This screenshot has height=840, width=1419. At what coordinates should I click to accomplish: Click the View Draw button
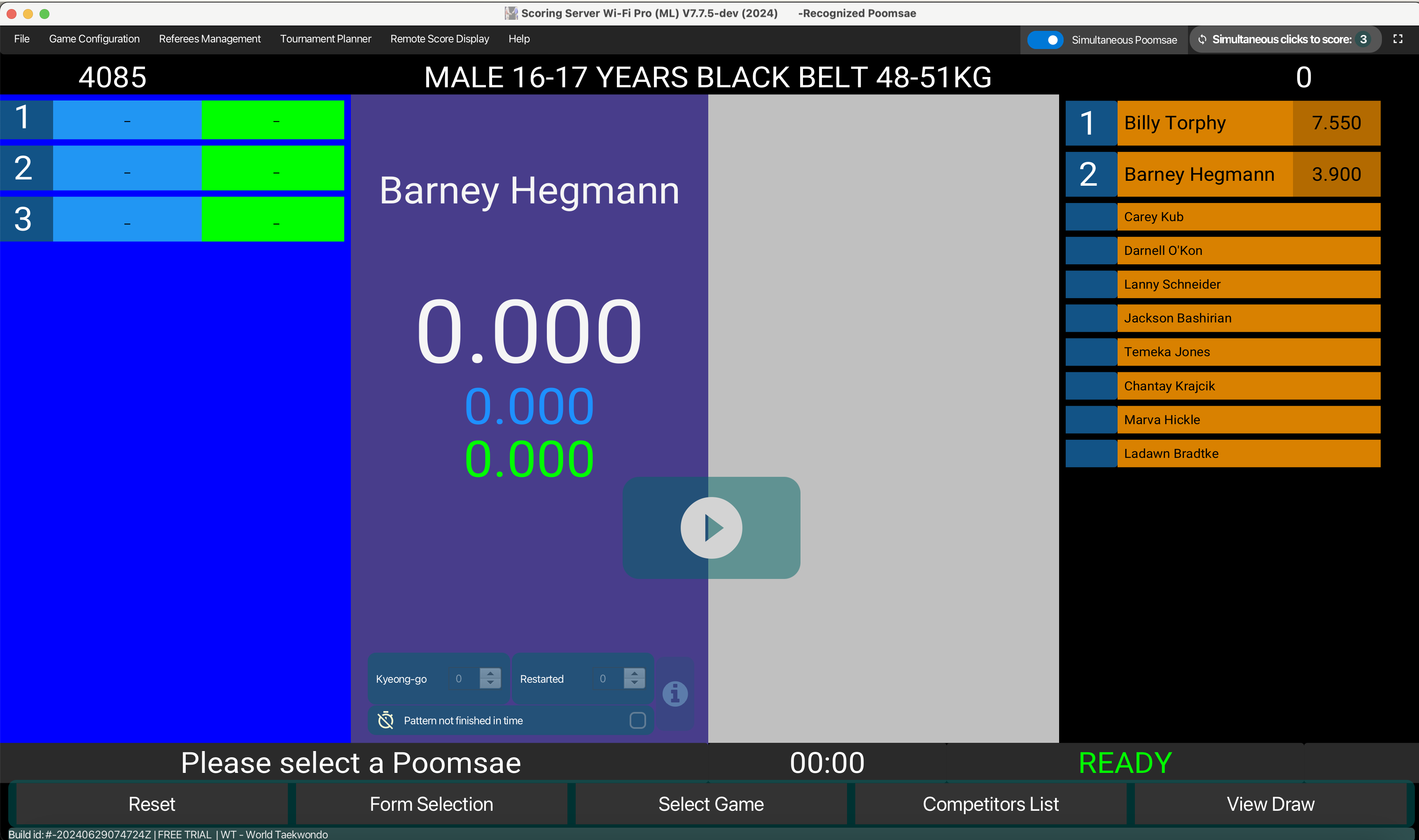(1270, 804)
